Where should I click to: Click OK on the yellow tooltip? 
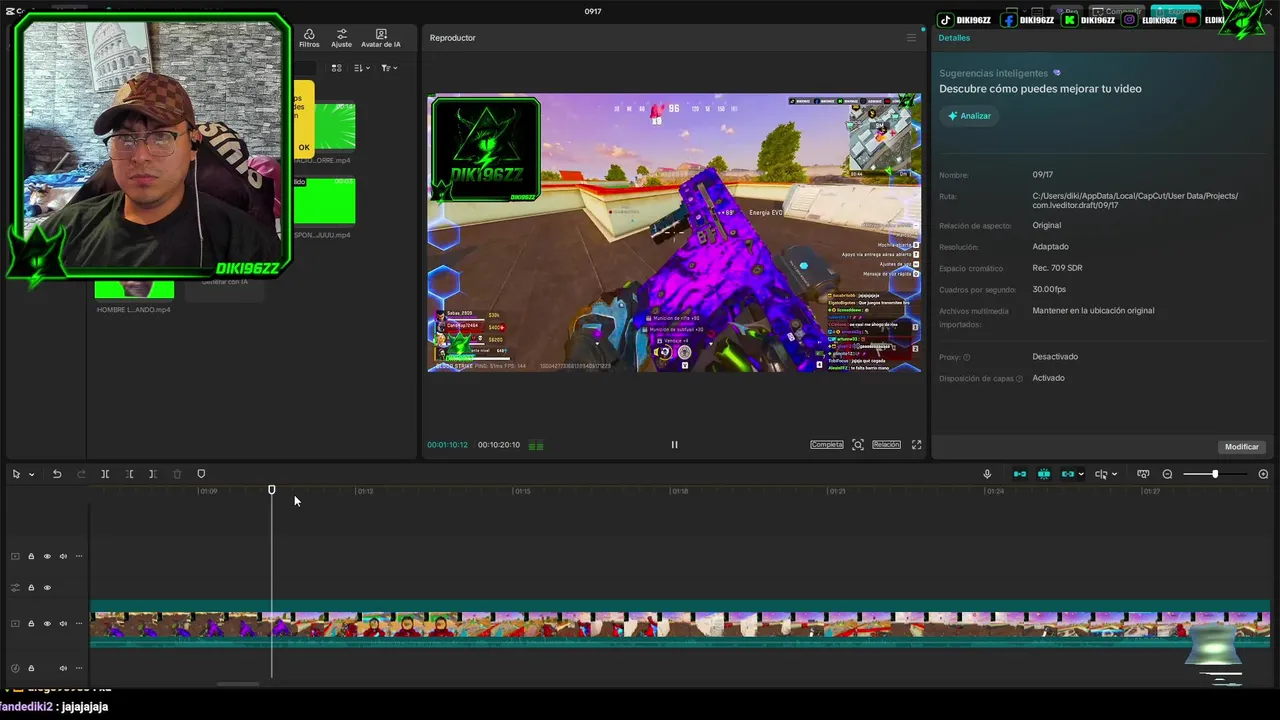[x=304, y=148]
